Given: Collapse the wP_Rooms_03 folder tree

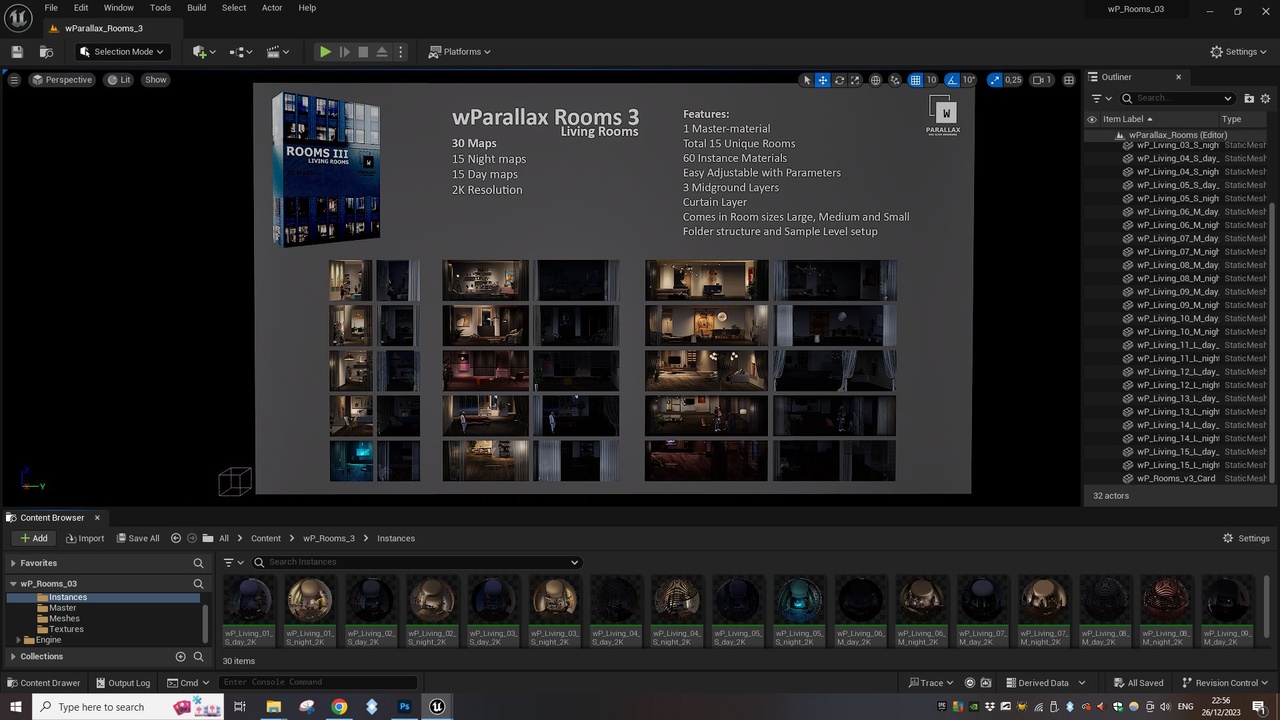Looking at the screenshot, I should pos(13,584).
